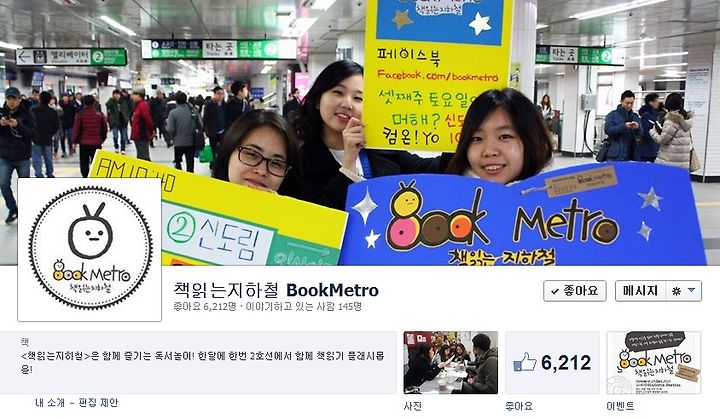720x419 pixels.
Task: Toggle the 좋아요 liked button
Action: tap(574, 291)
